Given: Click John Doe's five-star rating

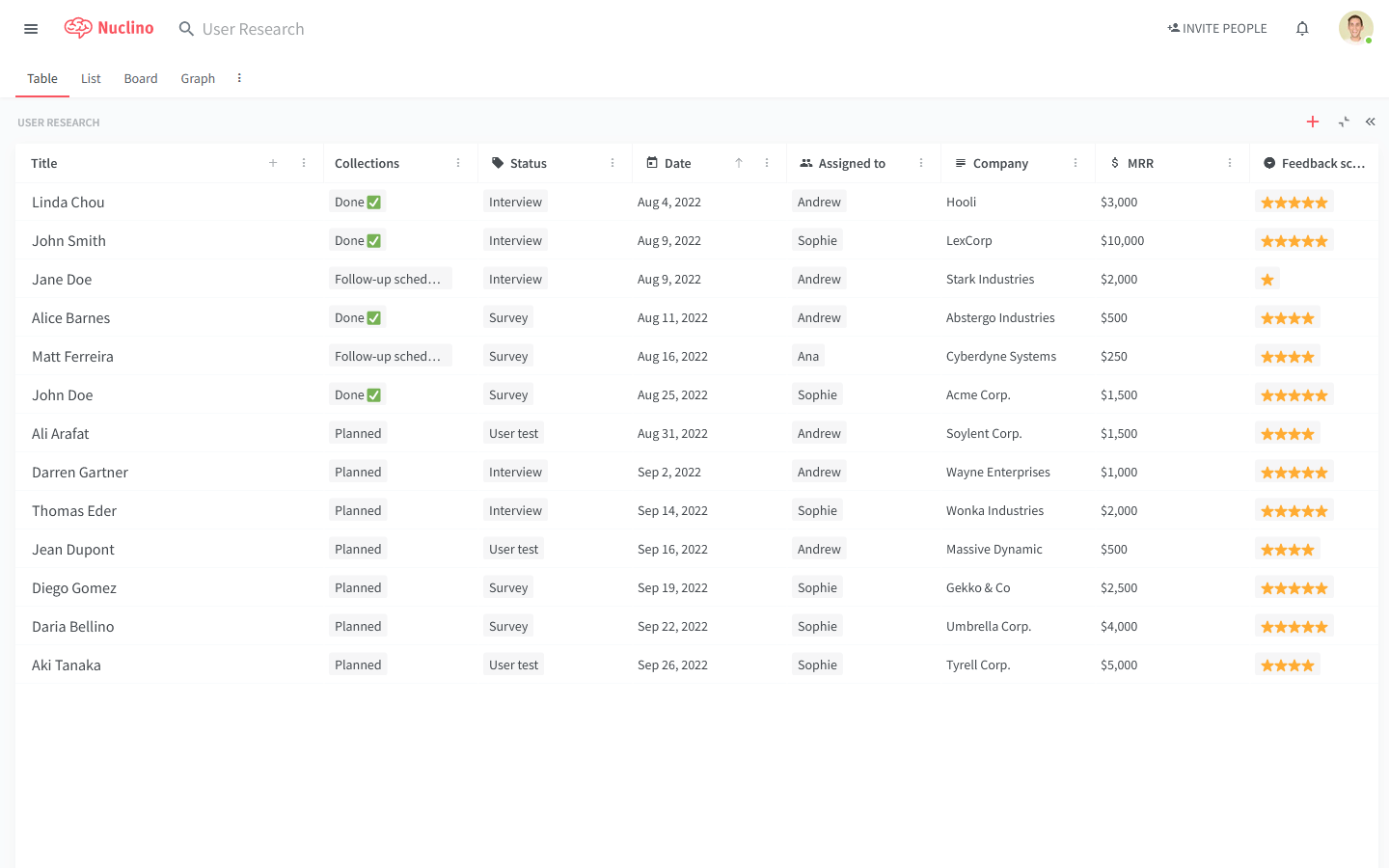Looking at the screenshot, I should [x=1294, y=395].
